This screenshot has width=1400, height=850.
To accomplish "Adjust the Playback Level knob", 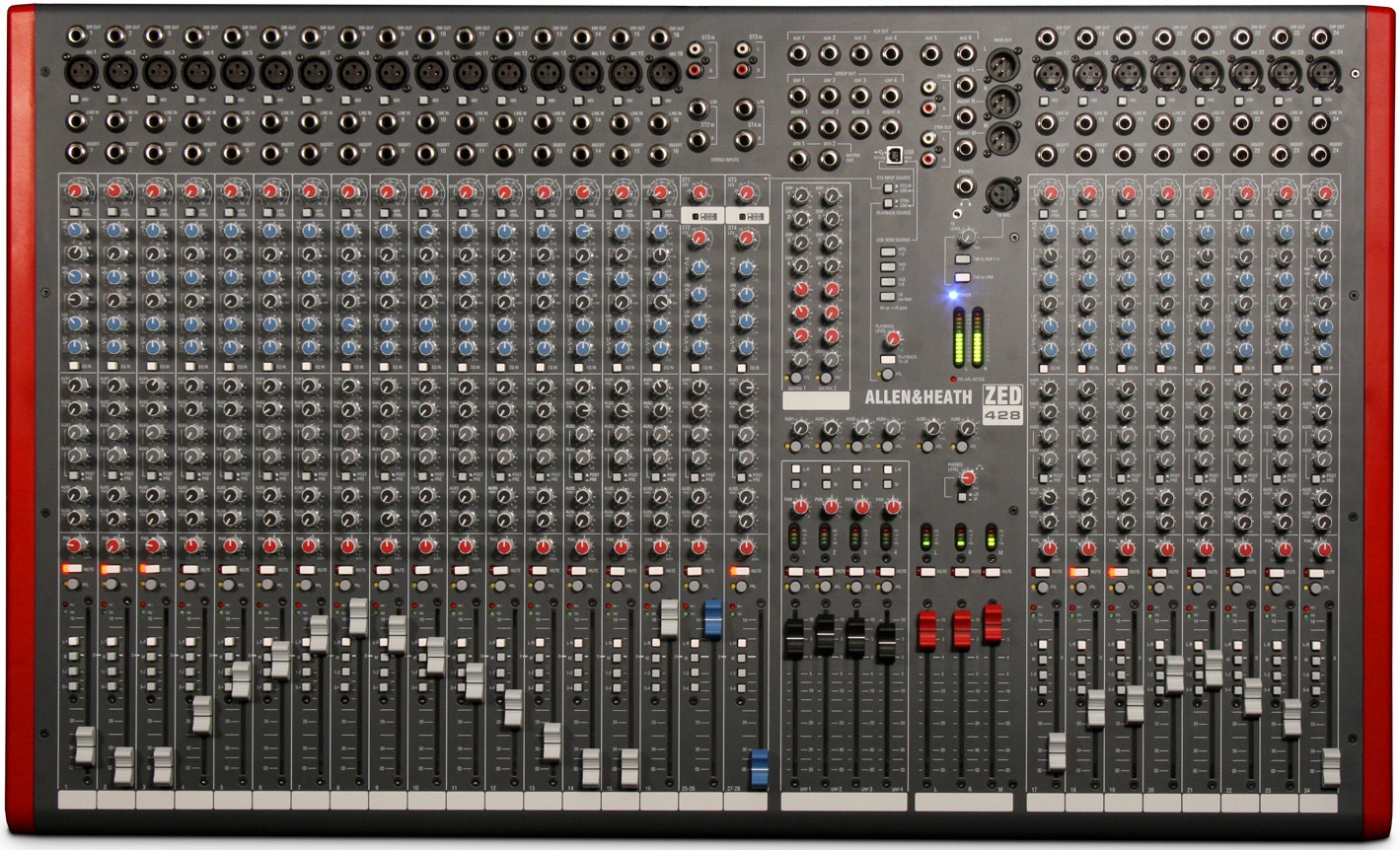I will point(893,339).
